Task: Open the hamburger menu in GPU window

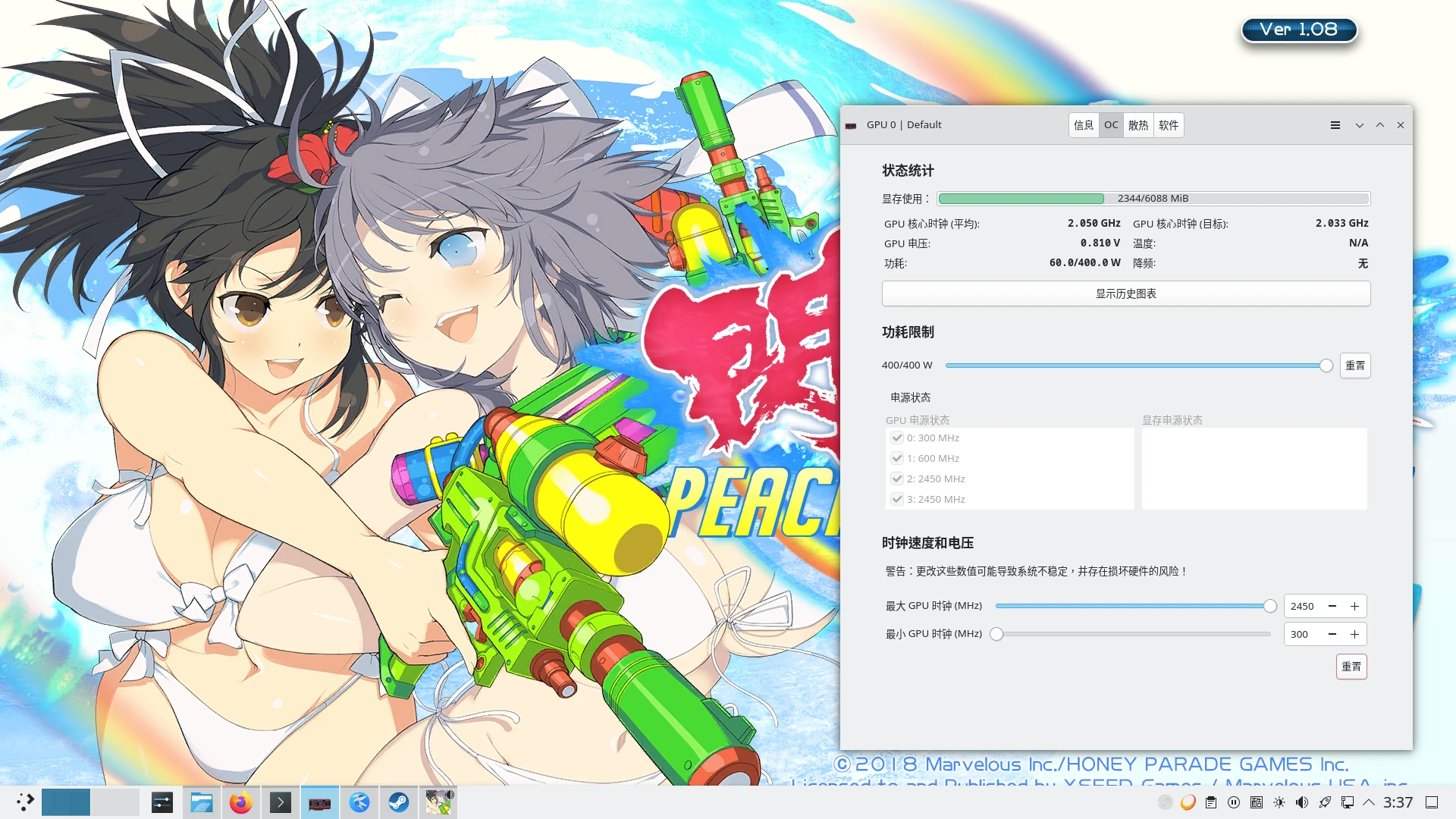Action: (1335, 125)
